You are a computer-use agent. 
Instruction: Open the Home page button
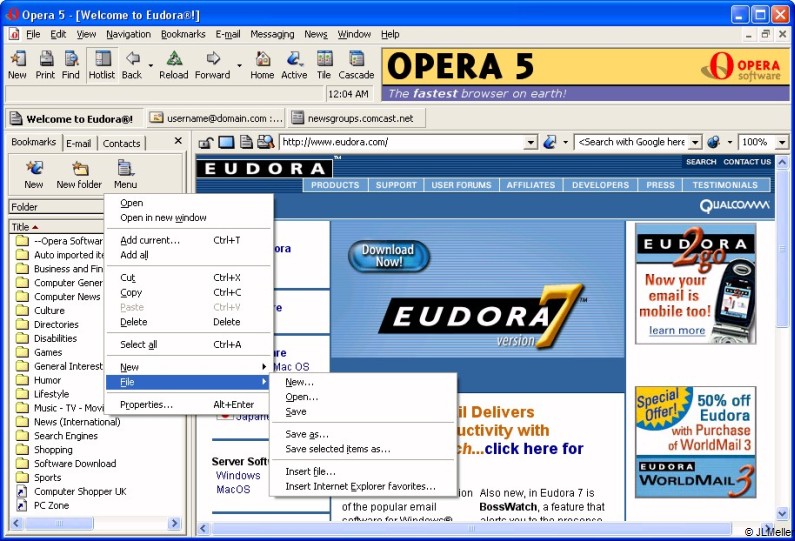(x=262, y=64)
